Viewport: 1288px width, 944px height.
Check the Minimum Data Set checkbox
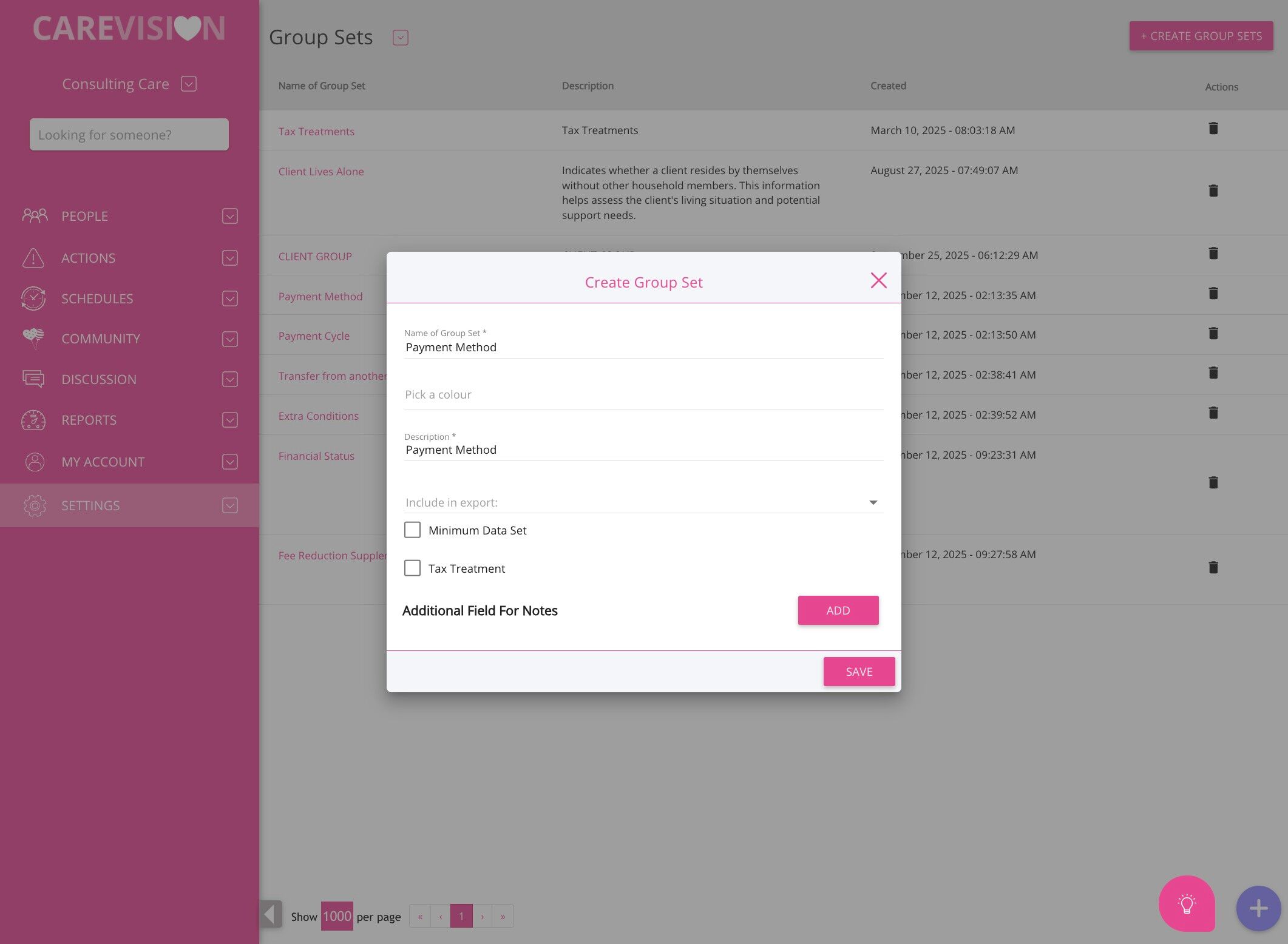[412, 530]
